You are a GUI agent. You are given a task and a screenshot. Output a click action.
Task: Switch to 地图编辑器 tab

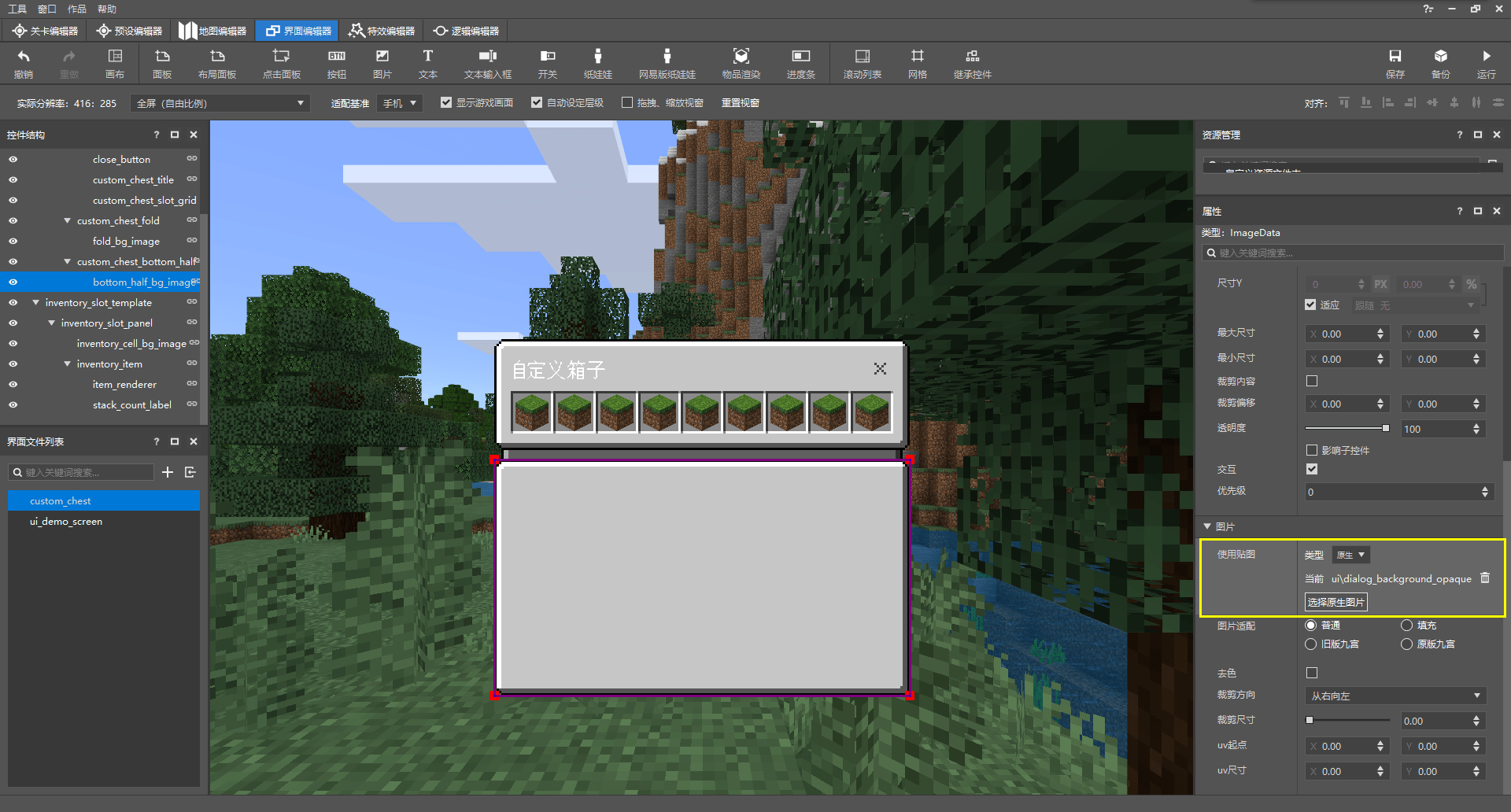[212, 31]
